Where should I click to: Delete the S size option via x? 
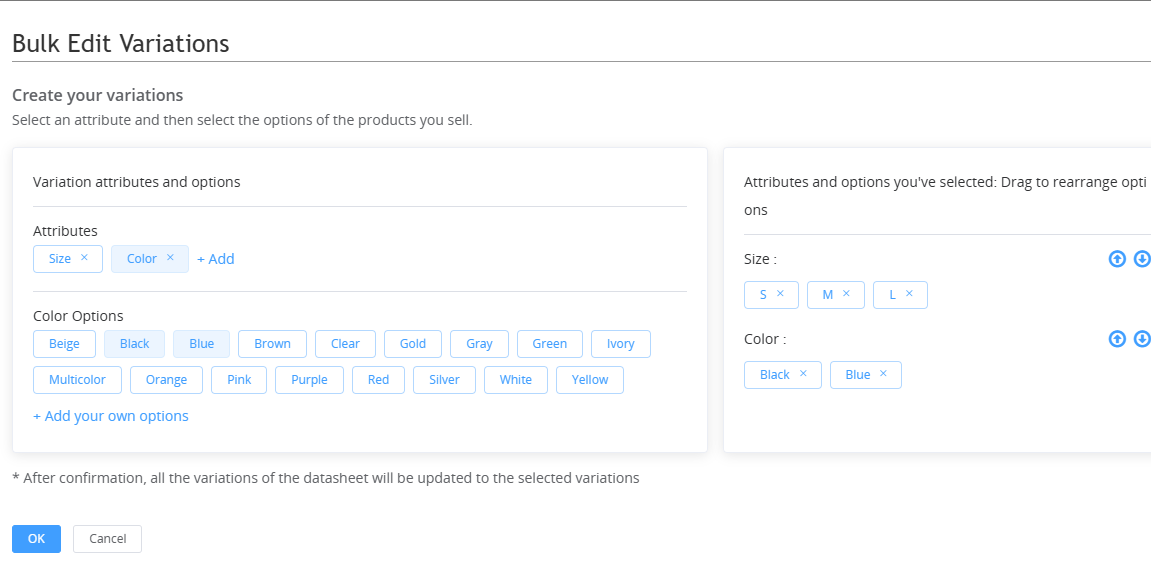780,294
